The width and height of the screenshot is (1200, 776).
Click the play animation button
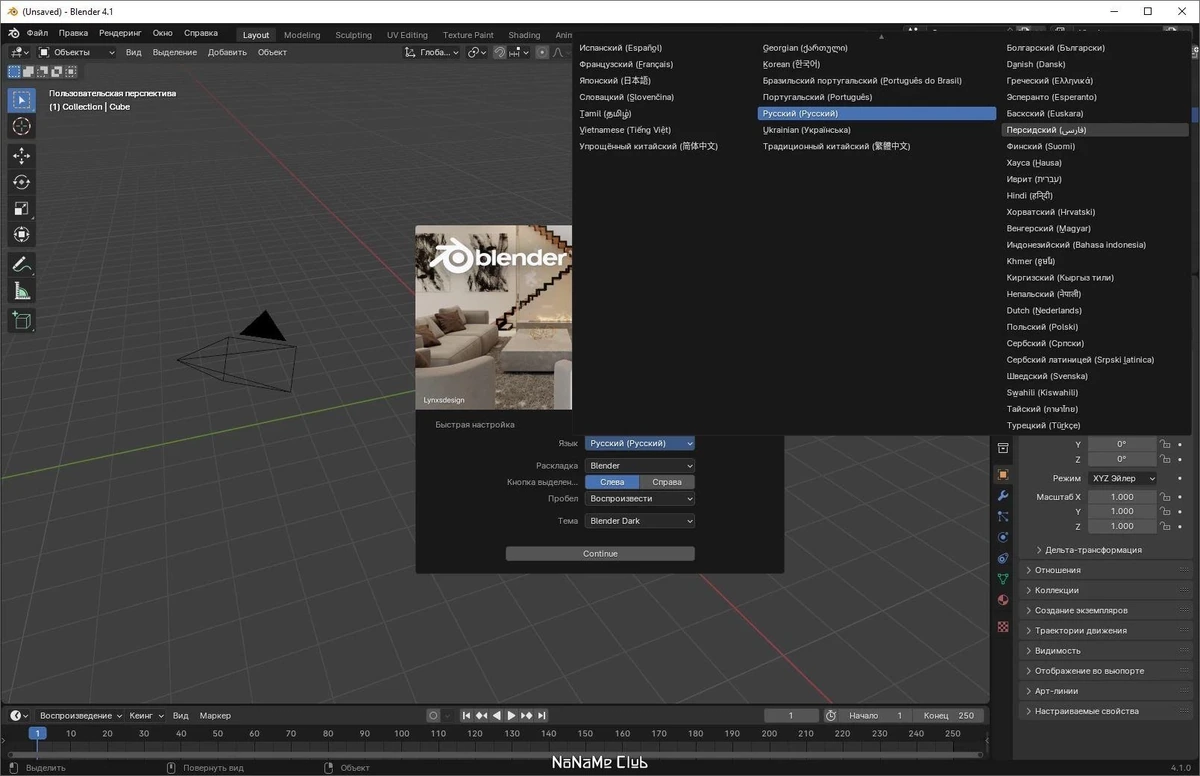pyautogui.click(x=511, y=715)
